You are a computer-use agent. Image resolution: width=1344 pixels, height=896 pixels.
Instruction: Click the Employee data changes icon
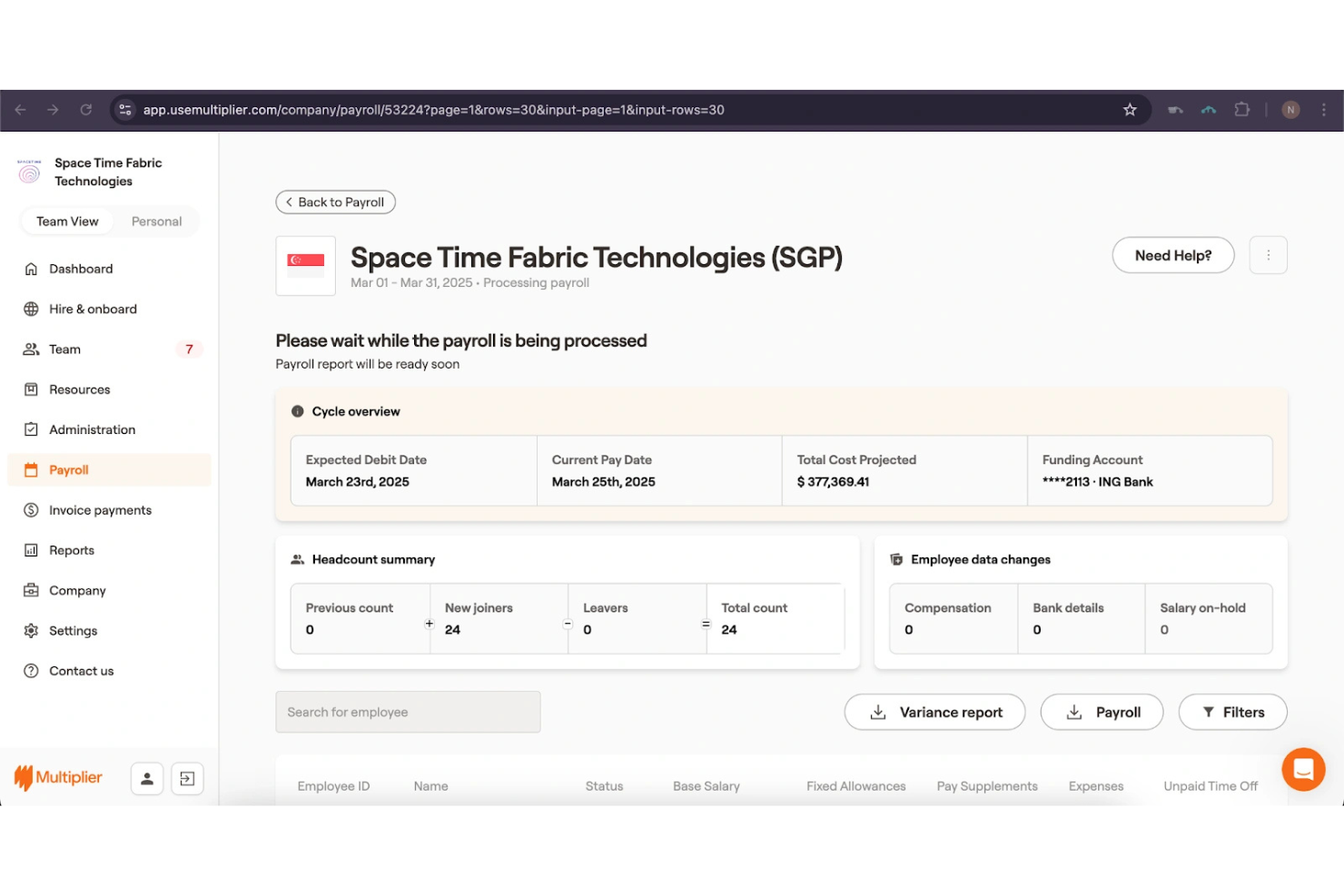[896, 559]
